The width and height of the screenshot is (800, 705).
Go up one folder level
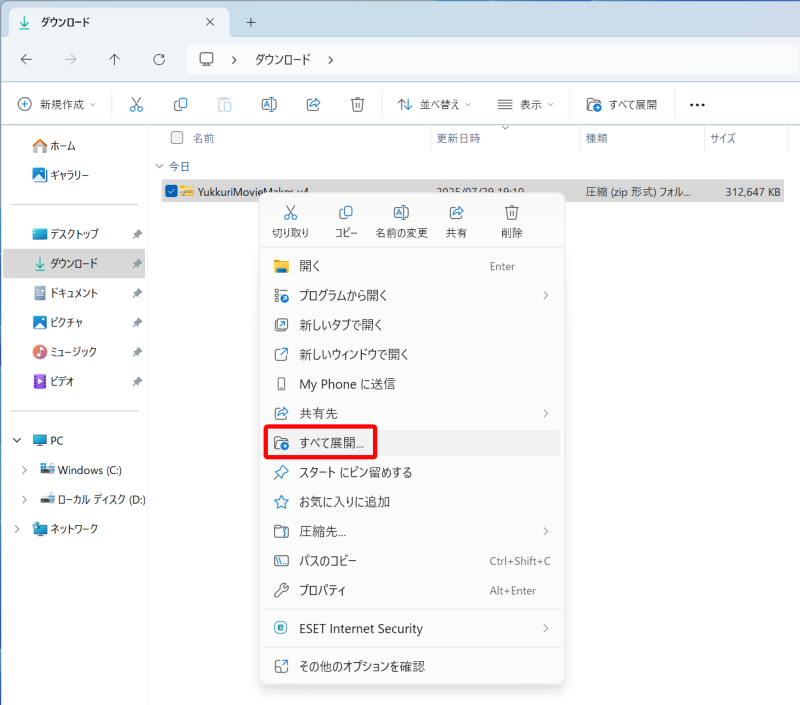click(x=114, y=60)
